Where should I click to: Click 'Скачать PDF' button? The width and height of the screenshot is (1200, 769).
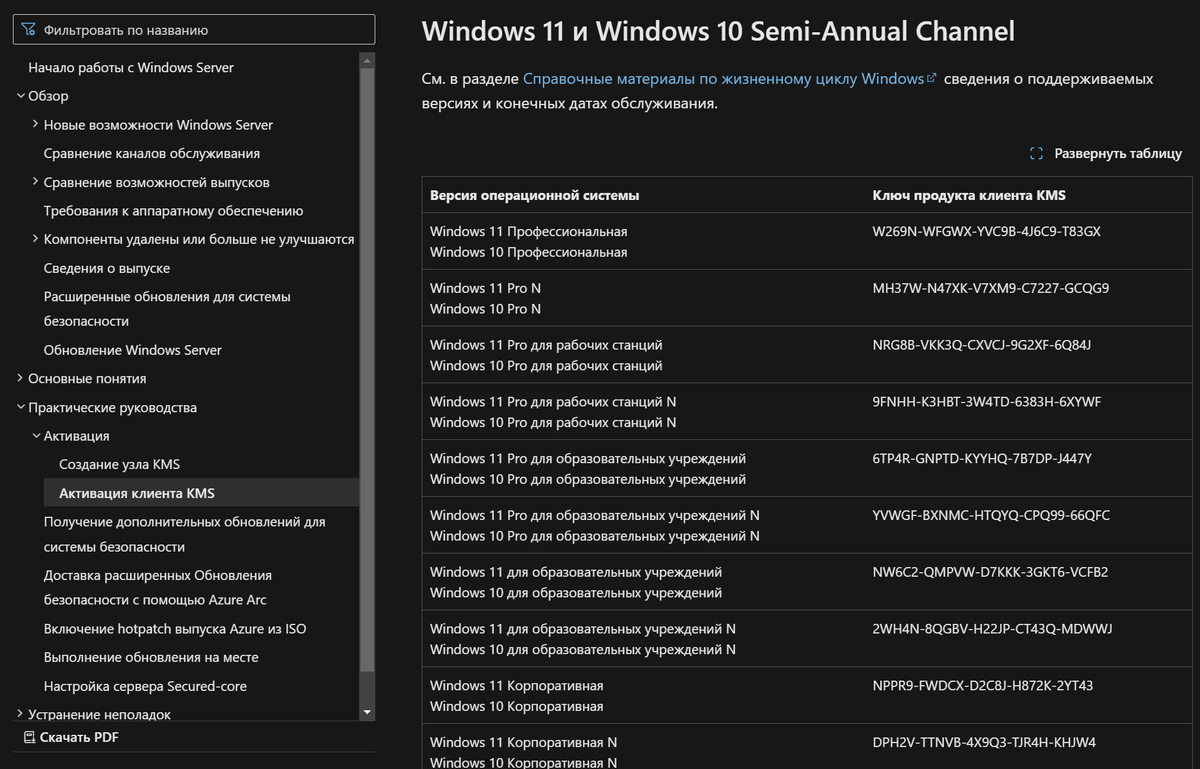pos(71,738)
